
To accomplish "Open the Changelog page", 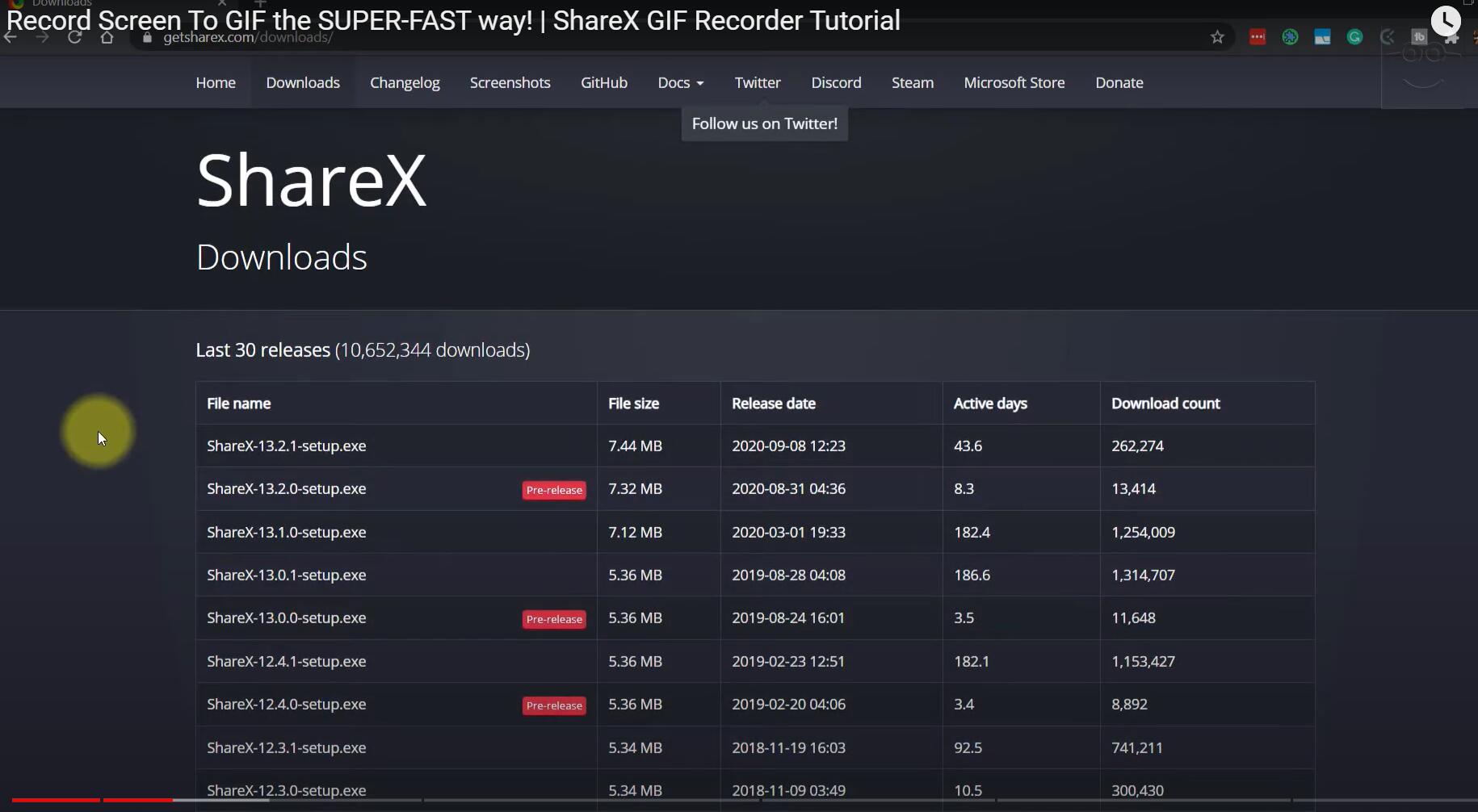I will click(405, 83).
